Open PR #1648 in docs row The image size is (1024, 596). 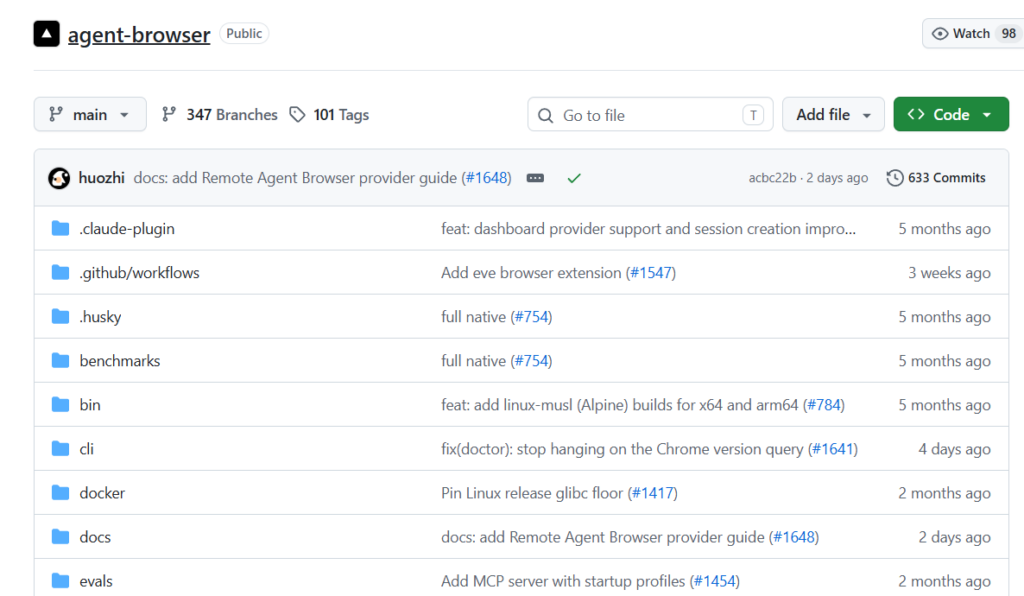[x=794, y=537]
